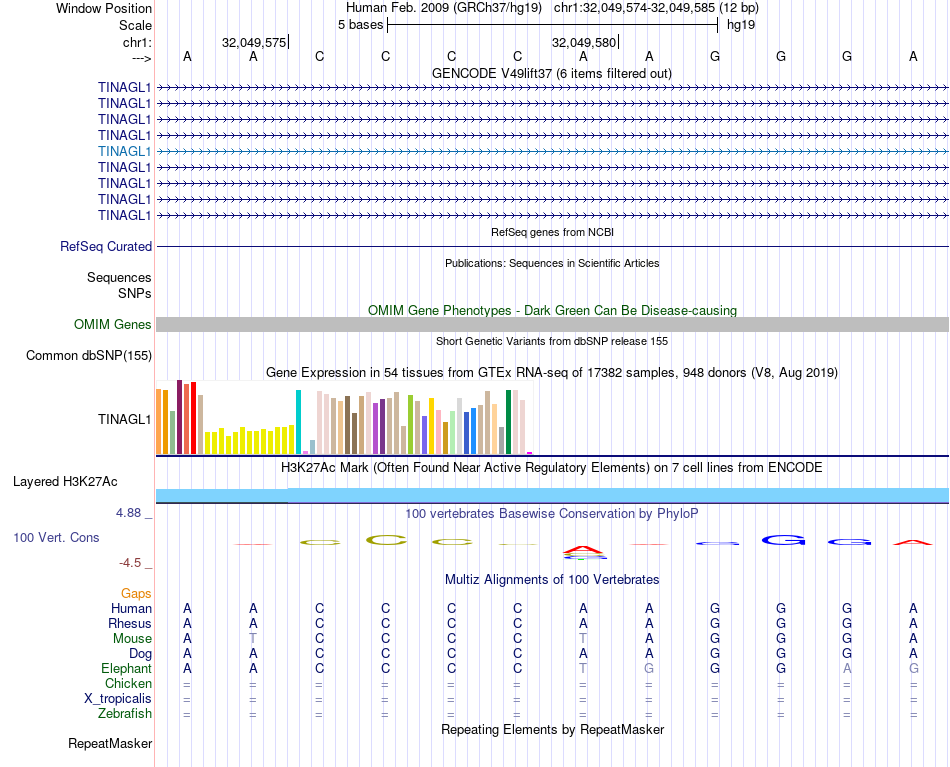
Task: Click the Multiz Alignments of 100 Vertebrates title
Action: pyautogui.click(x=551, y=580)
